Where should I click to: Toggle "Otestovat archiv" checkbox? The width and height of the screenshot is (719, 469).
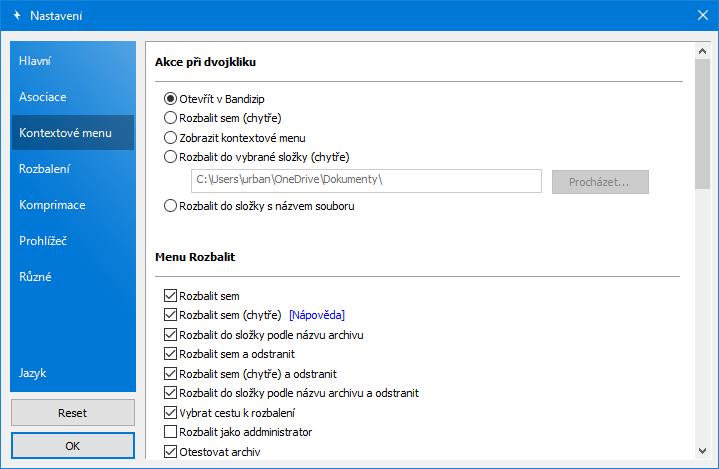tap(170, 451)
